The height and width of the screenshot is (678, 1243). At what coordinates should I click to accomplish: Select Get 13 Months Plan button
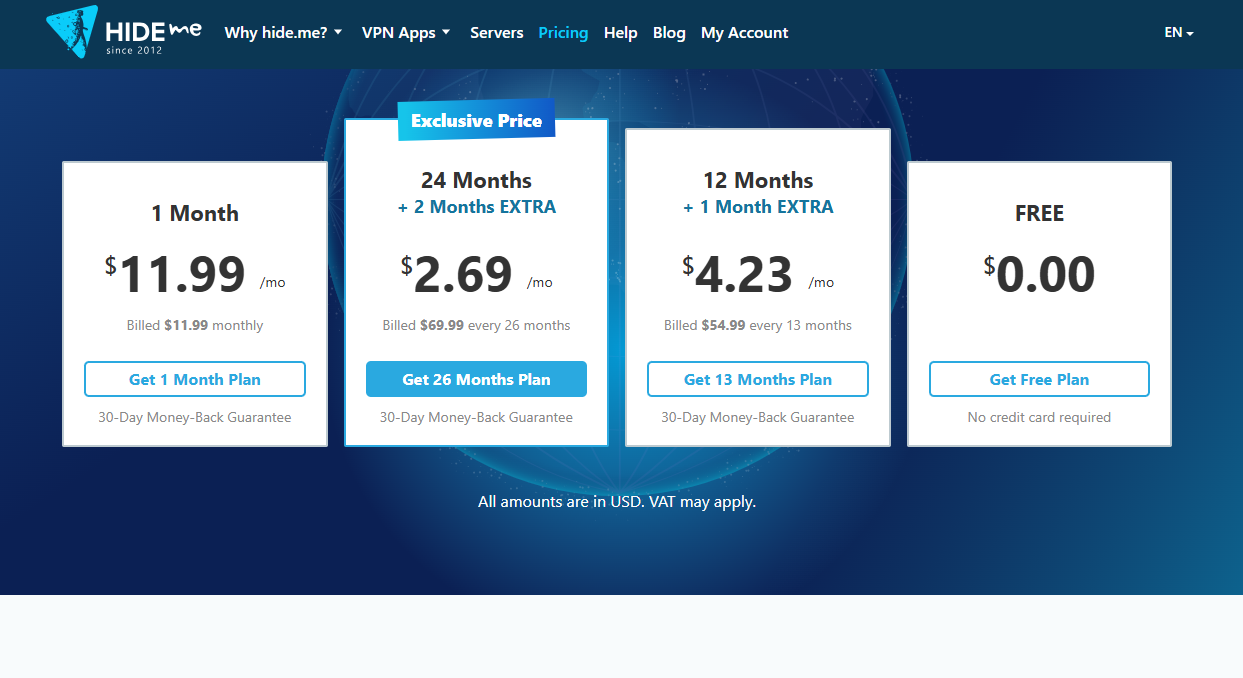tap(758, 379)
